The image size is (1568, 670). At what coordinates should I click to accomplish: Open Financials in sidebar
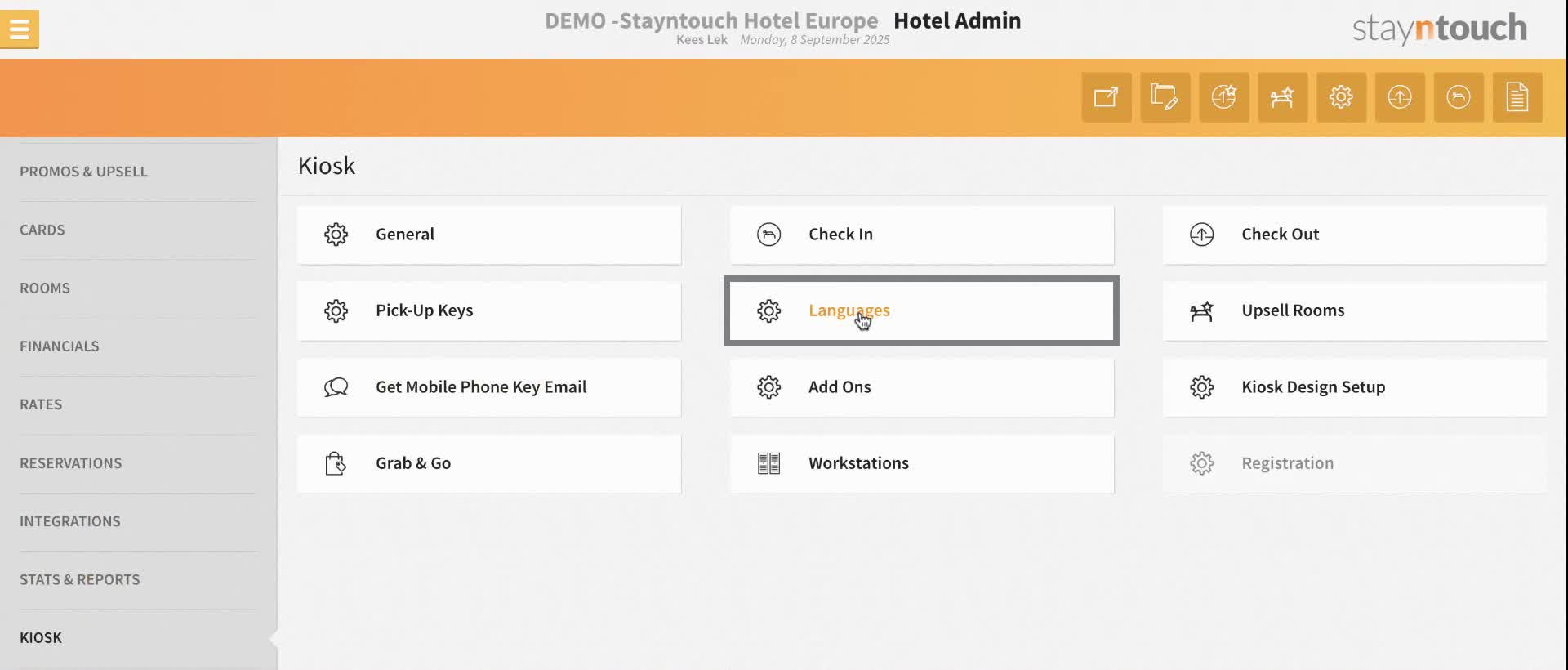coord(60,346)
